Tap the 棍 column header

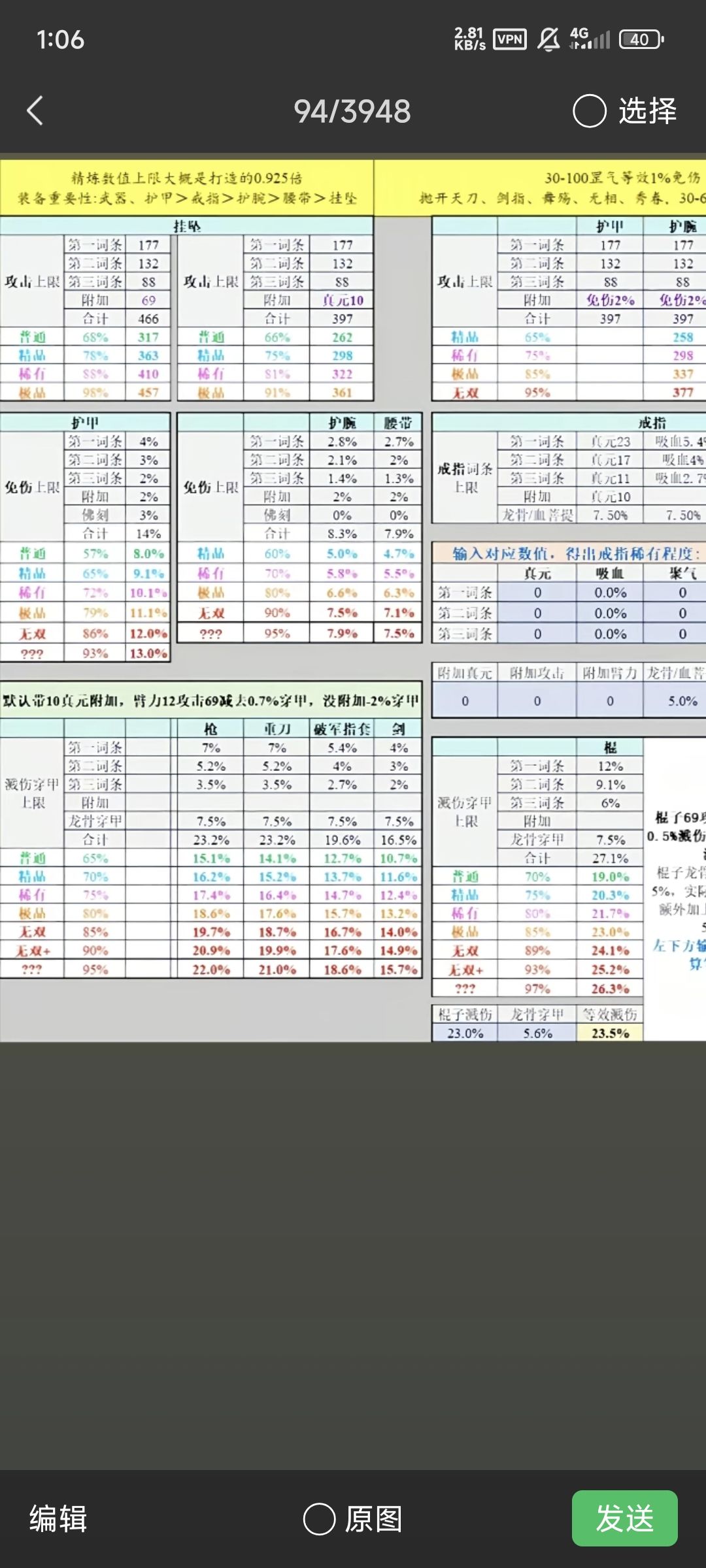click(x=610, y=747)
